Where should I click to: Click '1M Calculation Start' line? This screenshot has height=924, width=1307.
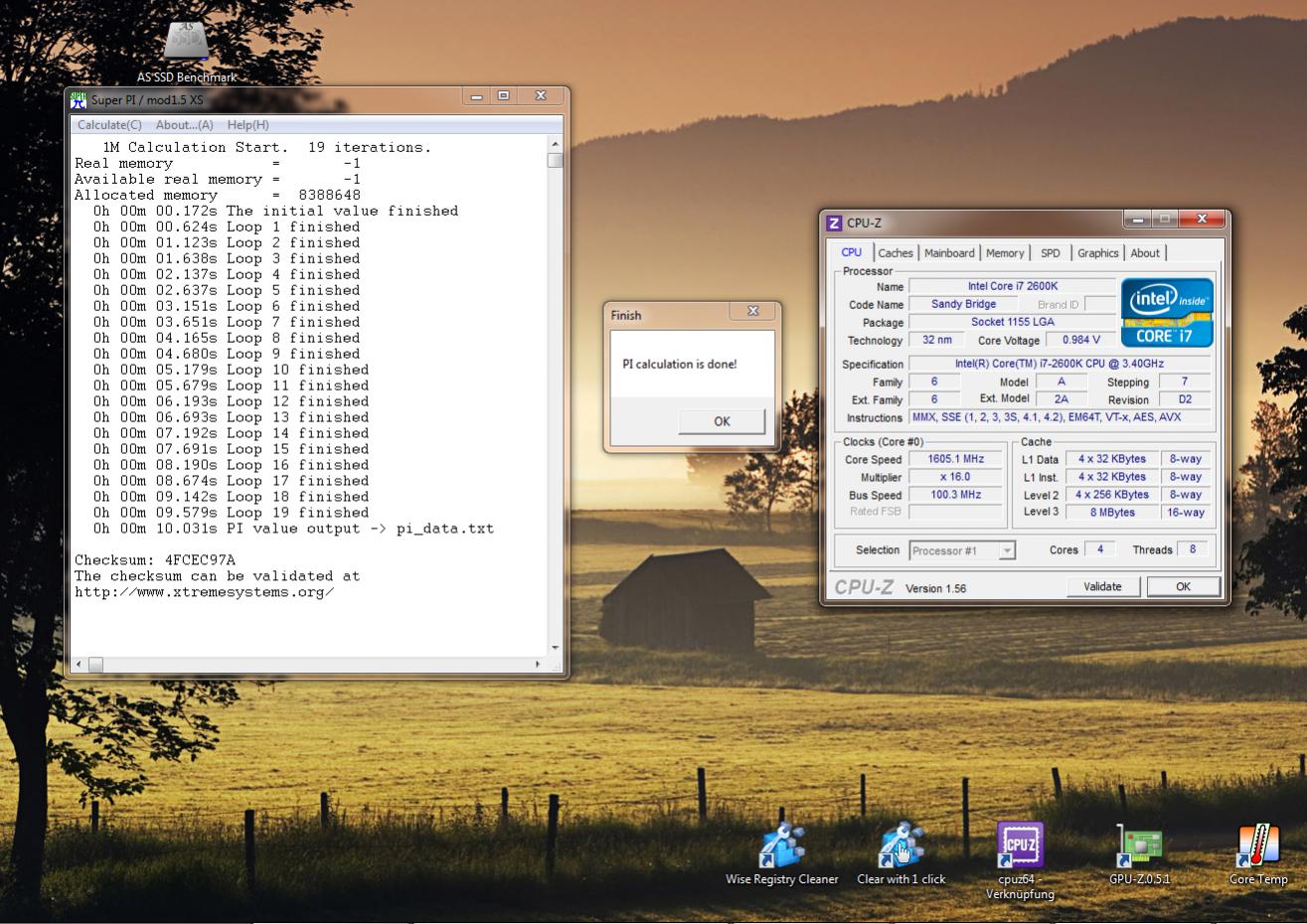coord(266,147)
